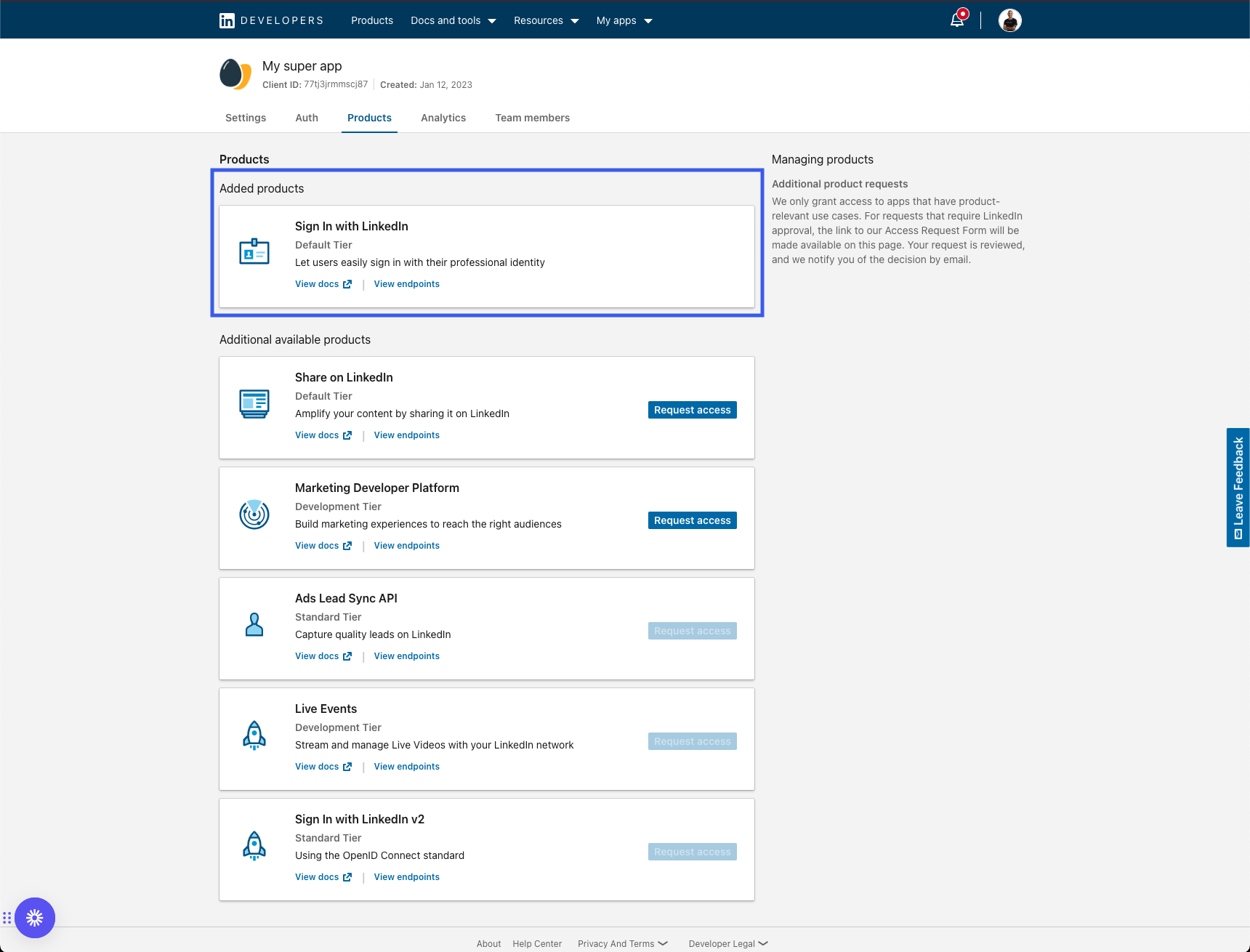Request access to Share on LinkedIn
1250x952 pixels.
693,410
